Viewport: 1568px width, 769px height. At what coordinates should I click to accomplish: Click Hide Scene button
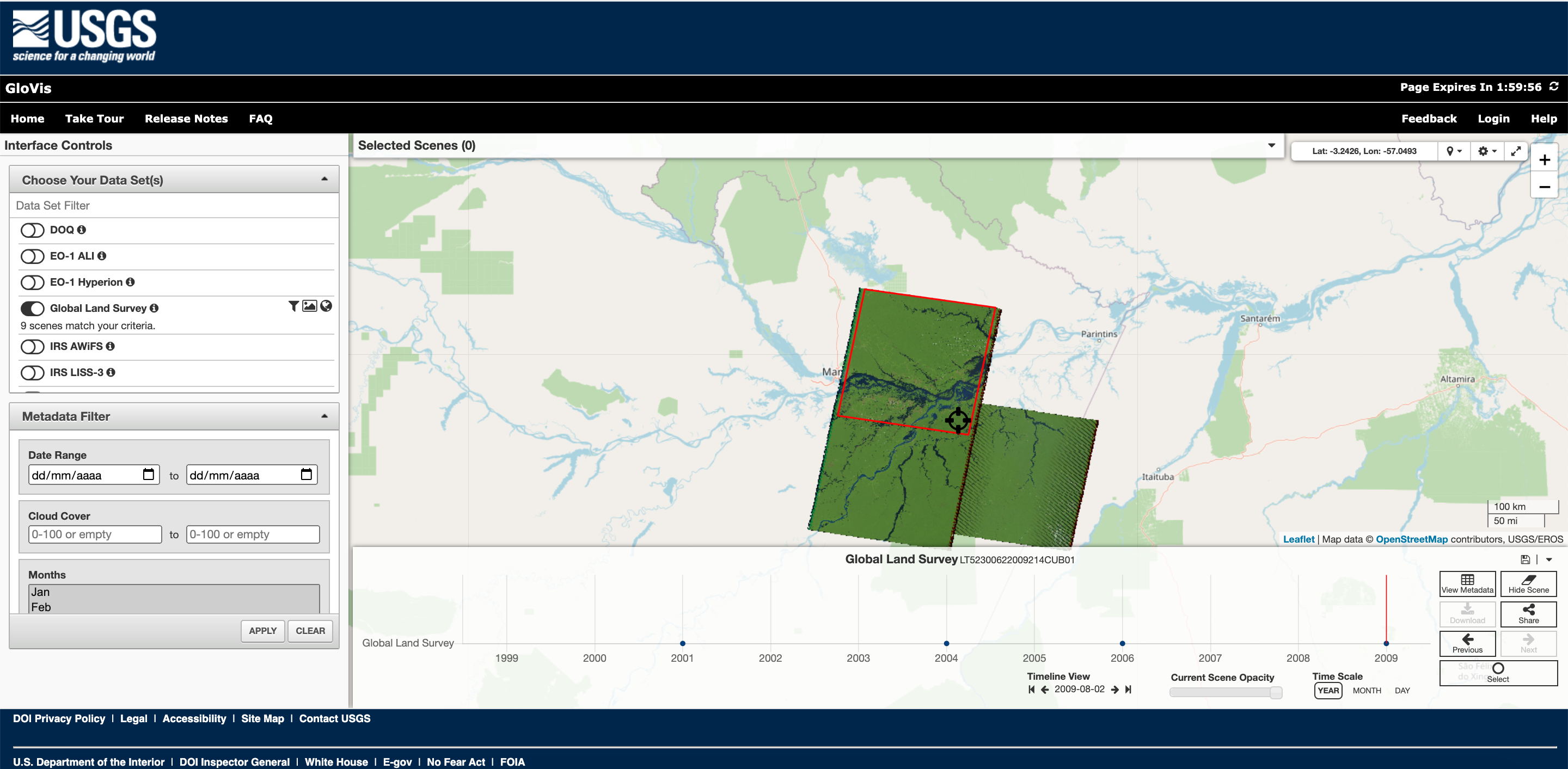coord(1528,584)
